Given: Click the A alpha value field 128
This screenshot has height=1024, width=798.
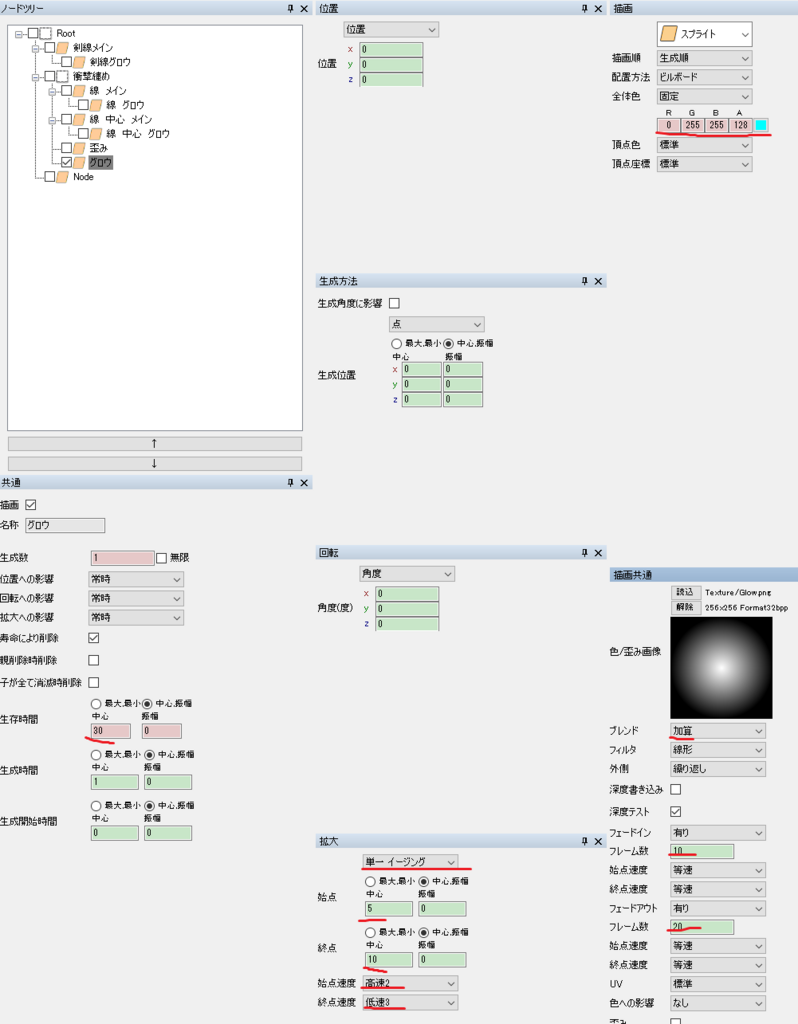Looking at the screenshot, I should point(741,125).
